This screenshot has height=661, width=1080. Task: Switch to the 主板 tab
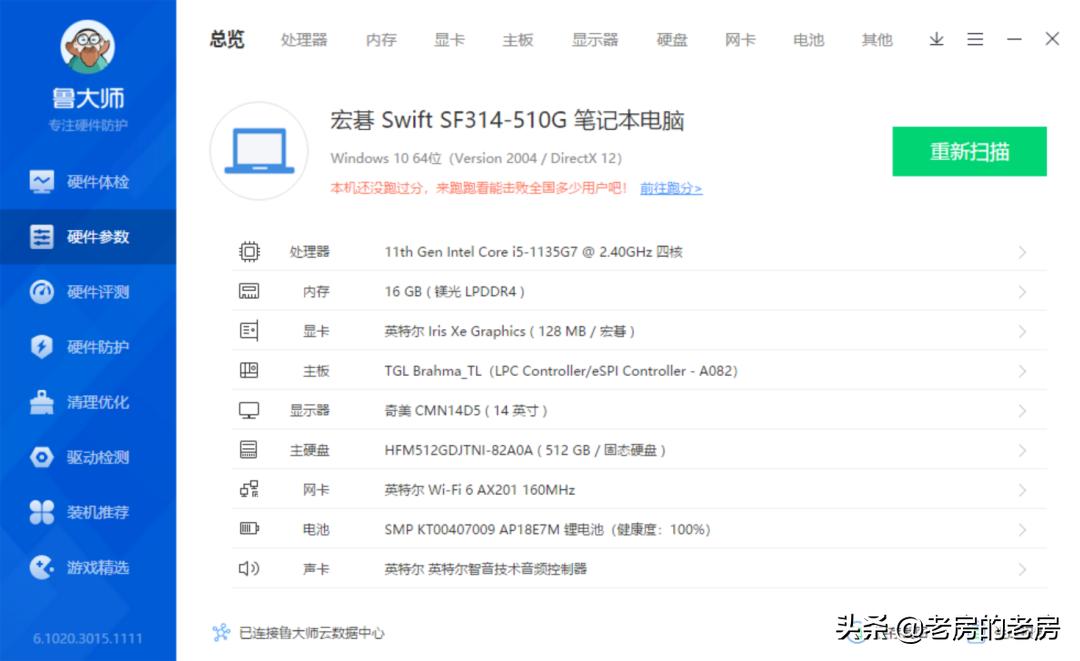click(x=517, y=39)
